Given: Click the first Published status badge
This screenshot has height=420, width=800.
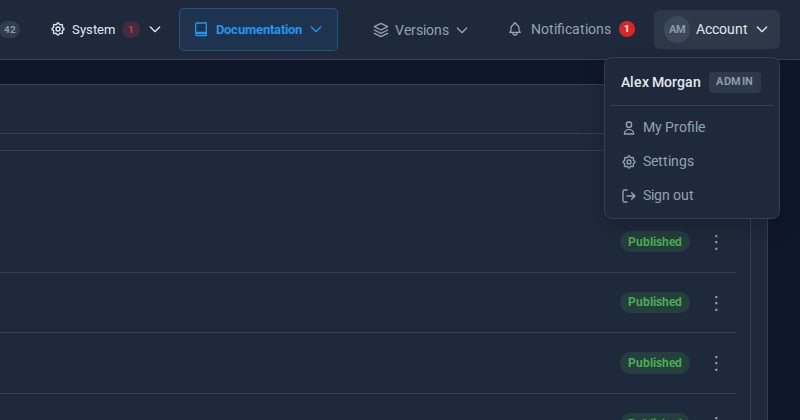Looking at the screenshot, I should (x=655, y=242).
